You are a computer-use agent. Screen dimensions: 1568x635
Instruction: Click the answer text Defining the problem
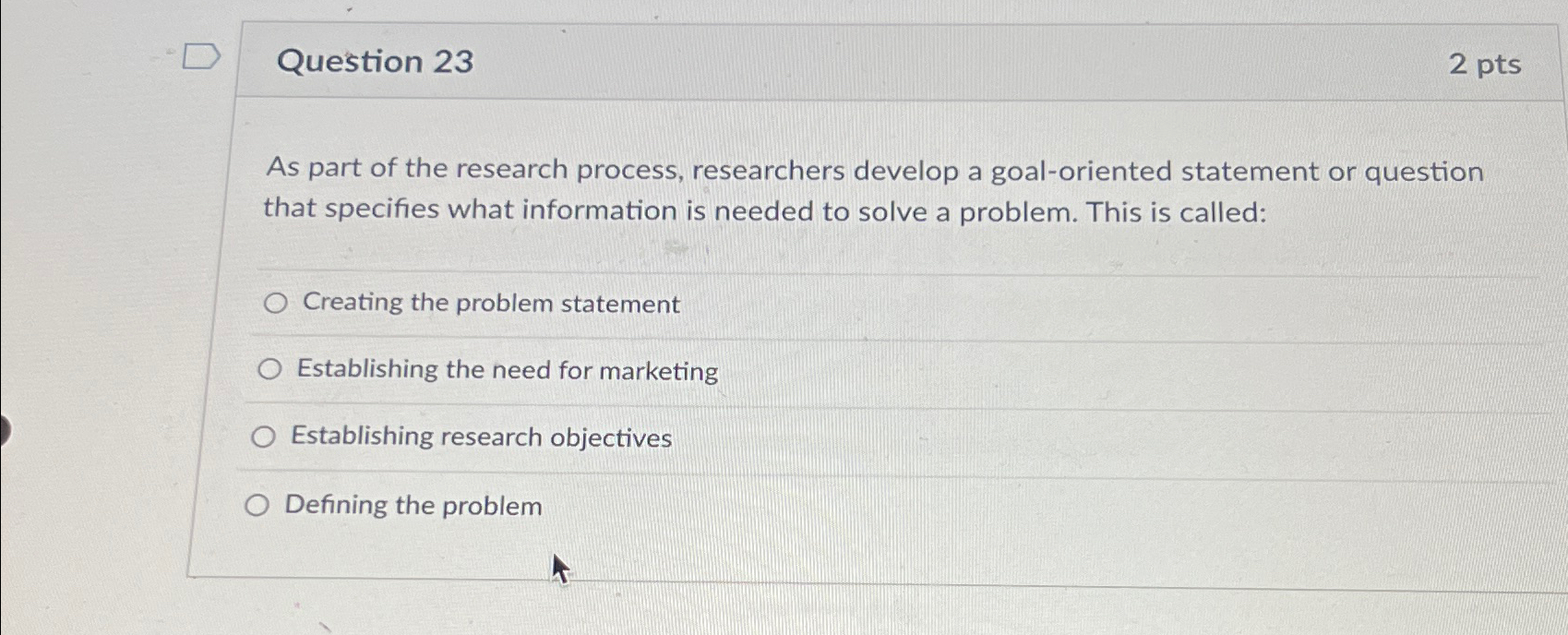click(413, 507)
